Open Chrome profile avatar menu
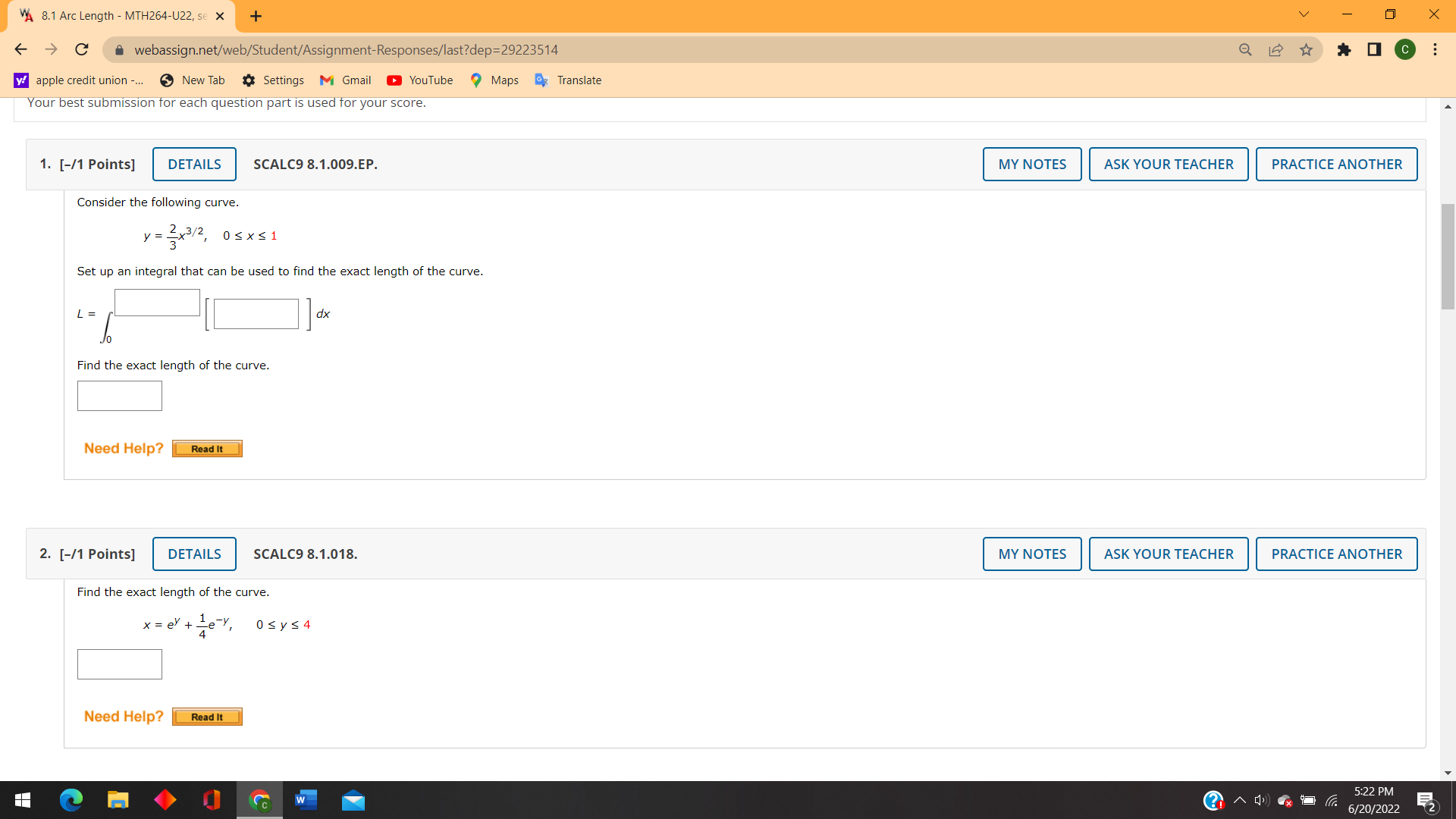 click(x=1405, y=49)
